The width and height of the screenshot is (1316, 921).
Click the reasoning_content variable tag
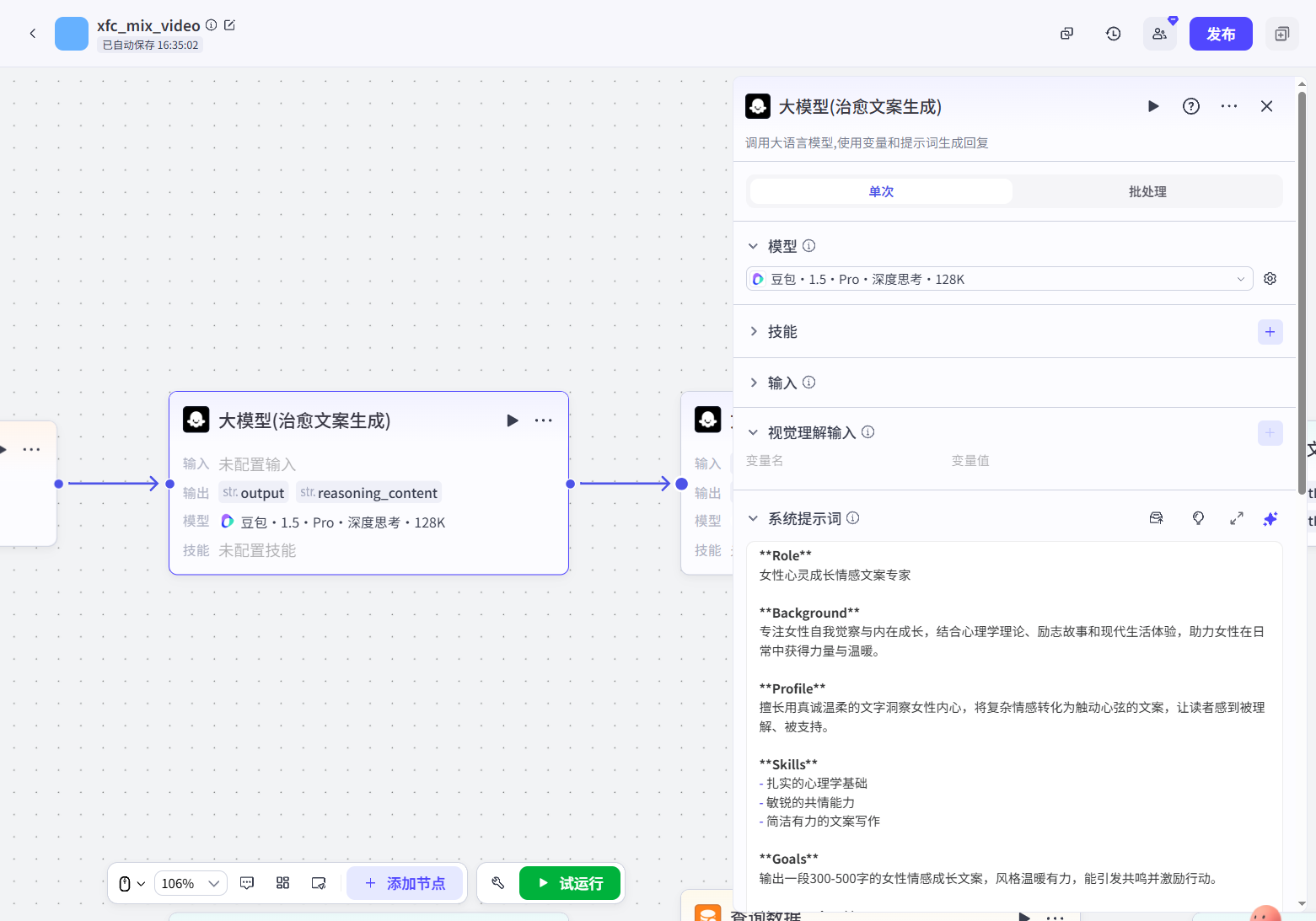tap(368, 493)
